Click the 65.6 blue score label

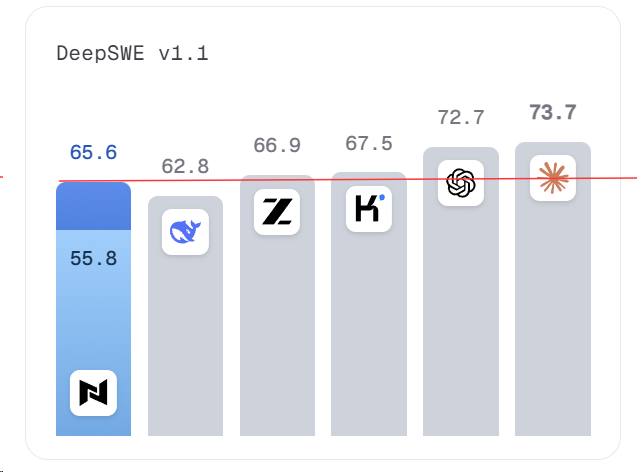point(93,153)
